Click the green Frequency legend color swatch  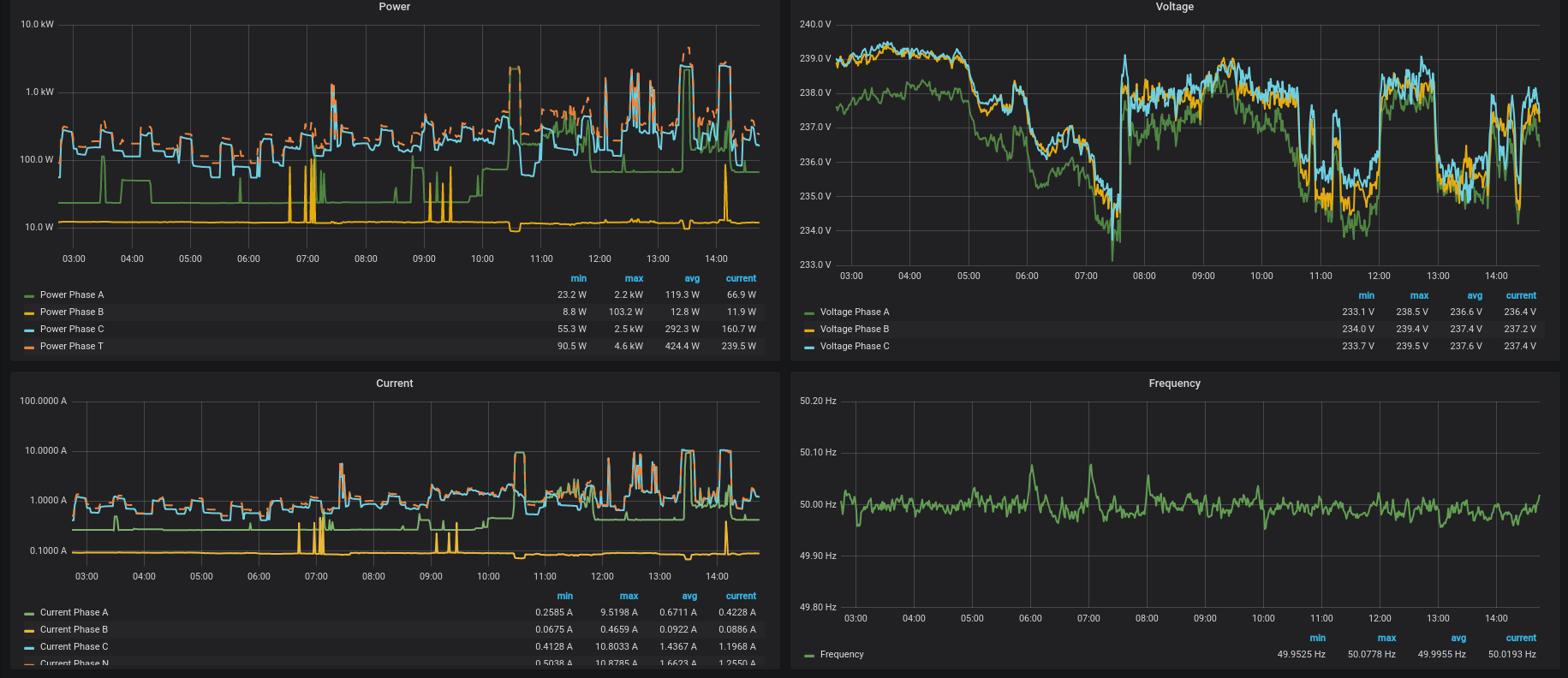pyautogui.click(x=809, y=655)
